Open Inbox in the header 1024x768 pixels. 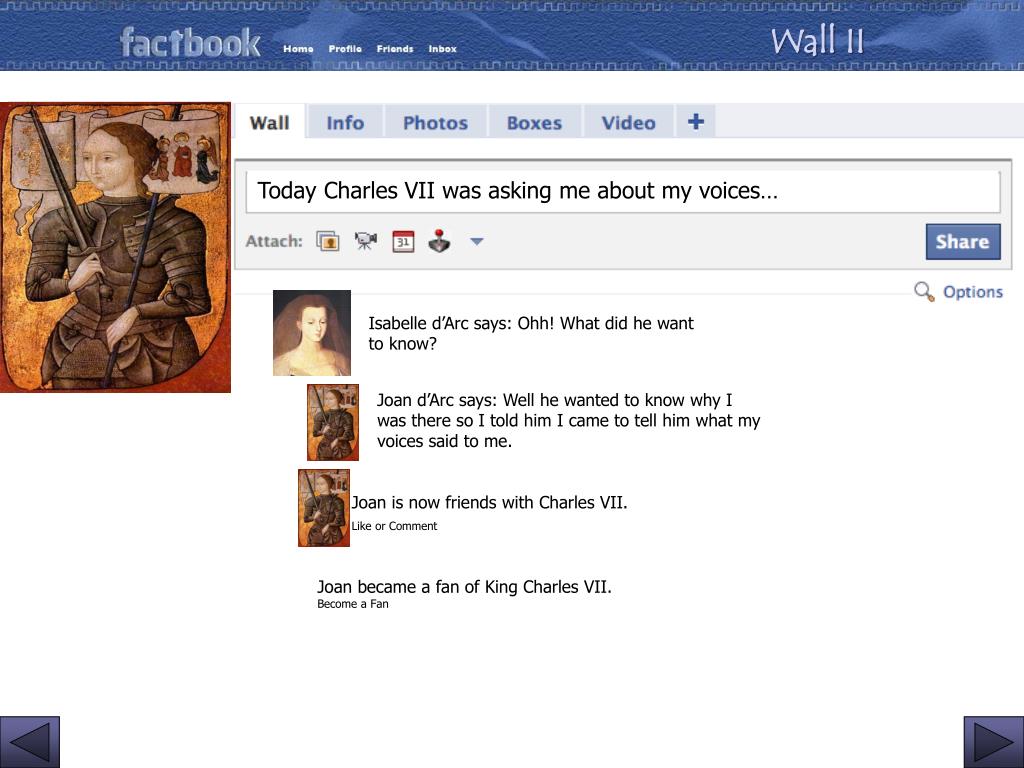[x=442, y=49]
